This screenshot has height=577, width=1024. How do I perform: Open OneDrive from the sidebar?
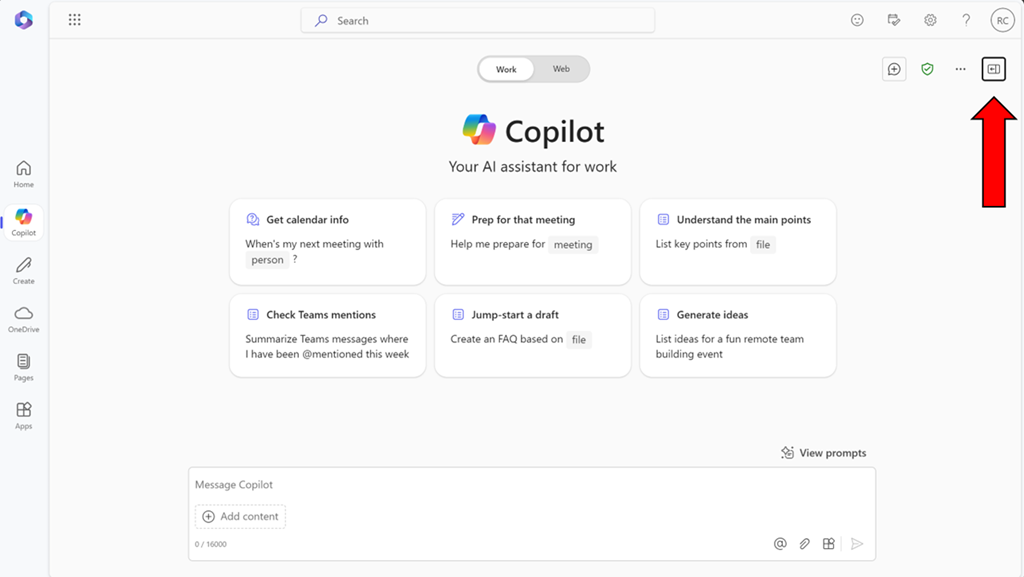coord(24,319)
